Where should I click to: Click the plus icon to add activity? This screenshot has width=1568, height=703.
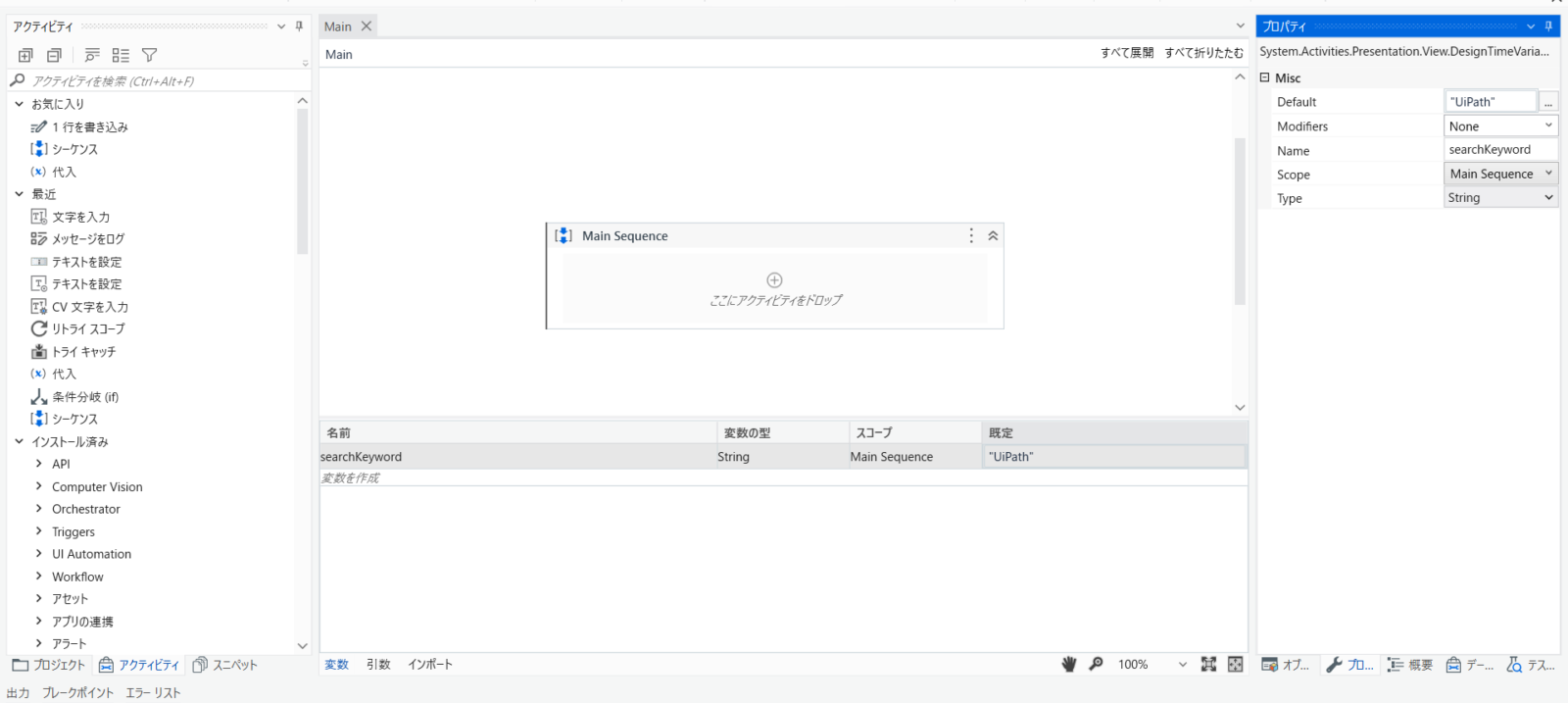(x=774, y=280)
